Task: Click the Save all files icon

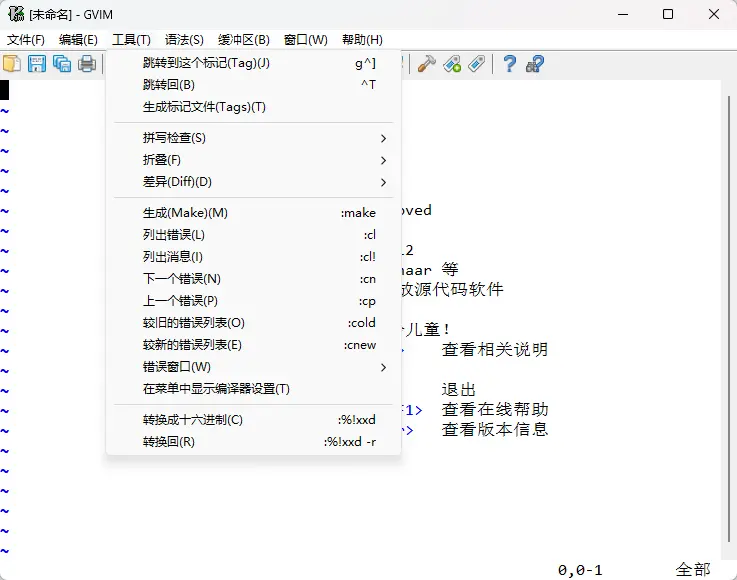Action: 62,63
